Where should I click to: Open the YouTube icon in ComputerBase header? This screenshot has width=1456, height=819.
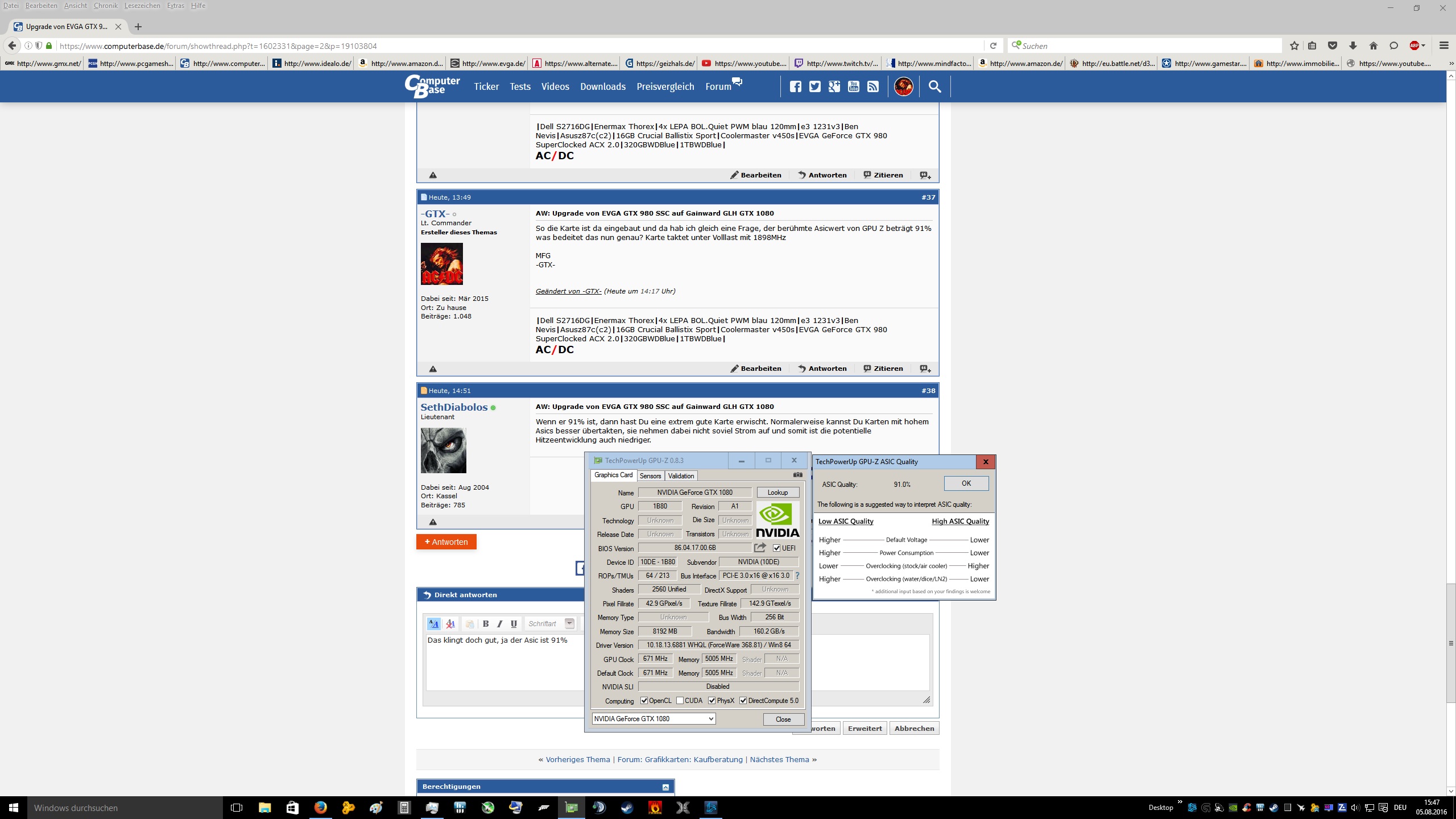tap(853, 86)
